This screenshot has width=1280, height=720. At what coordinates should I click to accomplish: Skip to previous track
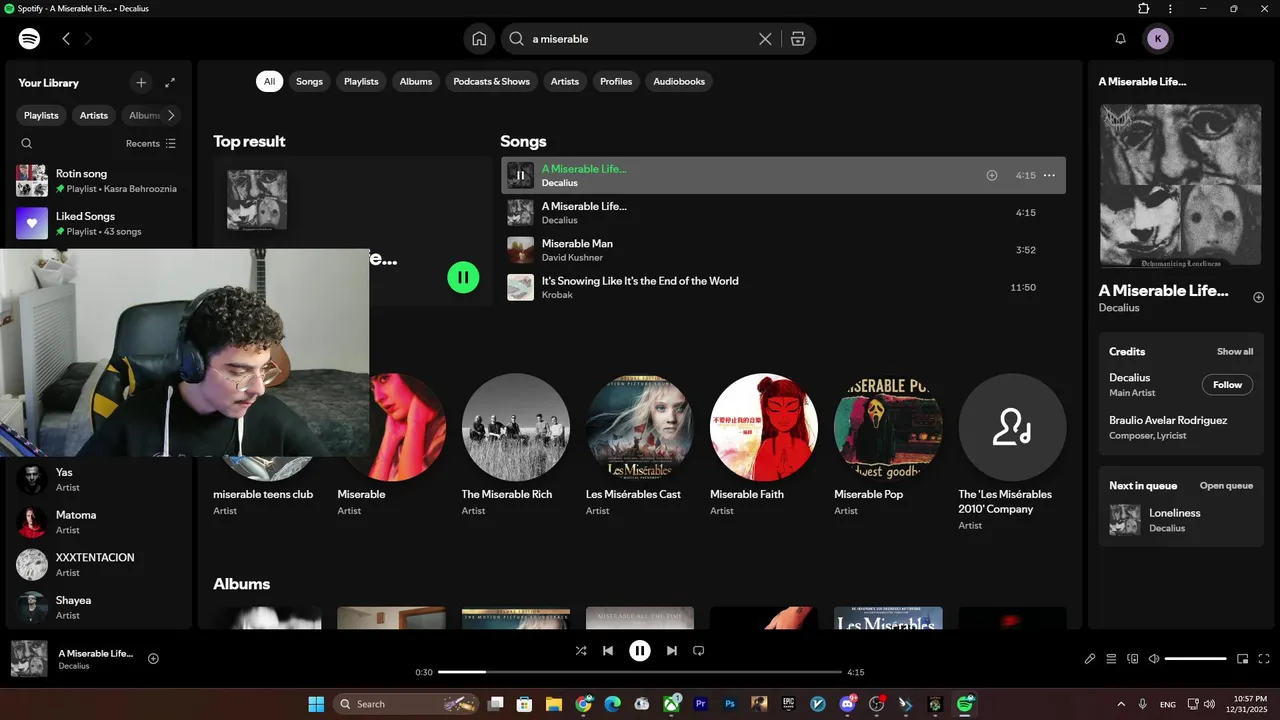[608, 651]
